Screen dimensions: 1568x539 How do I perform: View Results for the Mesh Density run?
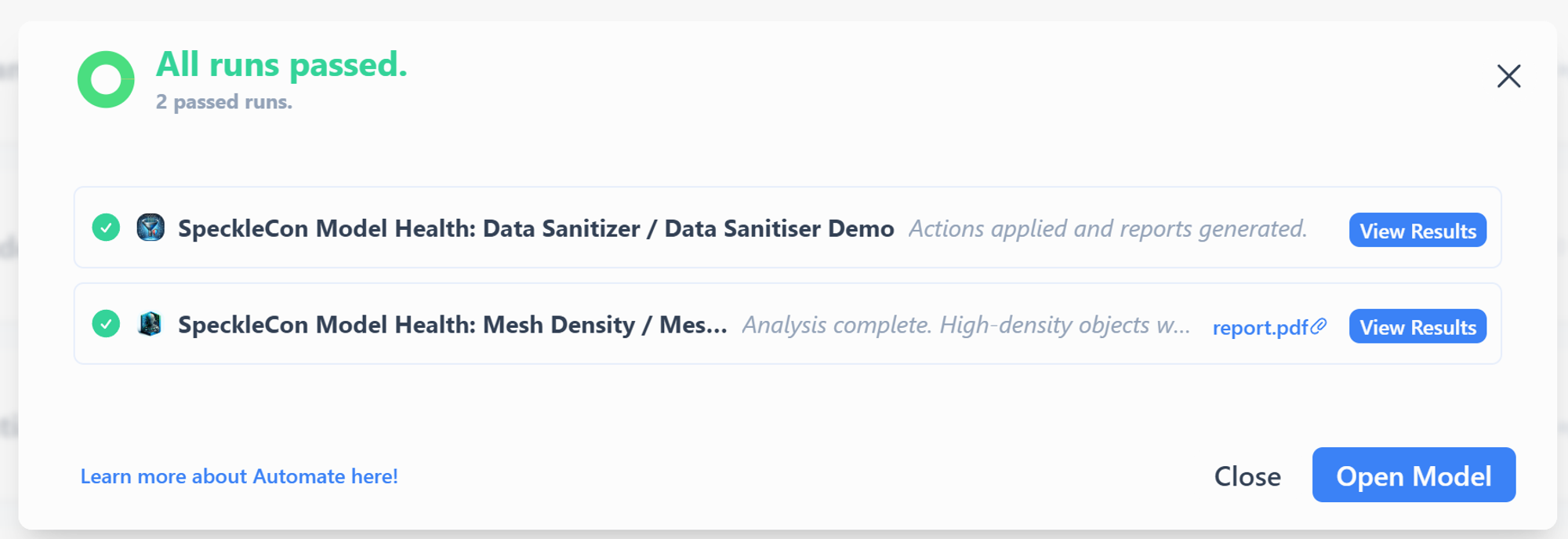pyautogui.click(x=1417, y=326)
